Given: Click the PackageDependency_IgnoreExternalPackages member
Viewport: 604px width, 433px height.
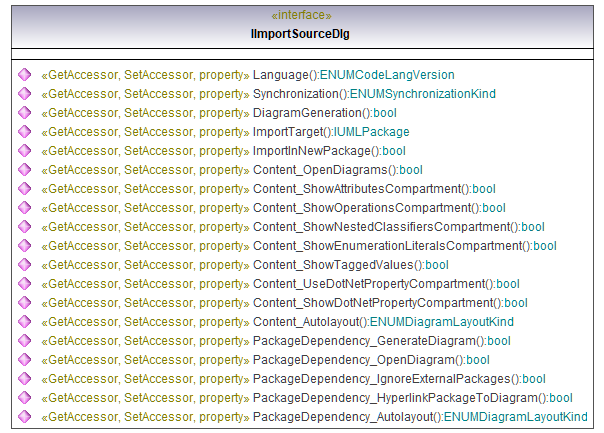Looking at the screenshot, I should (x=382, y=379).
